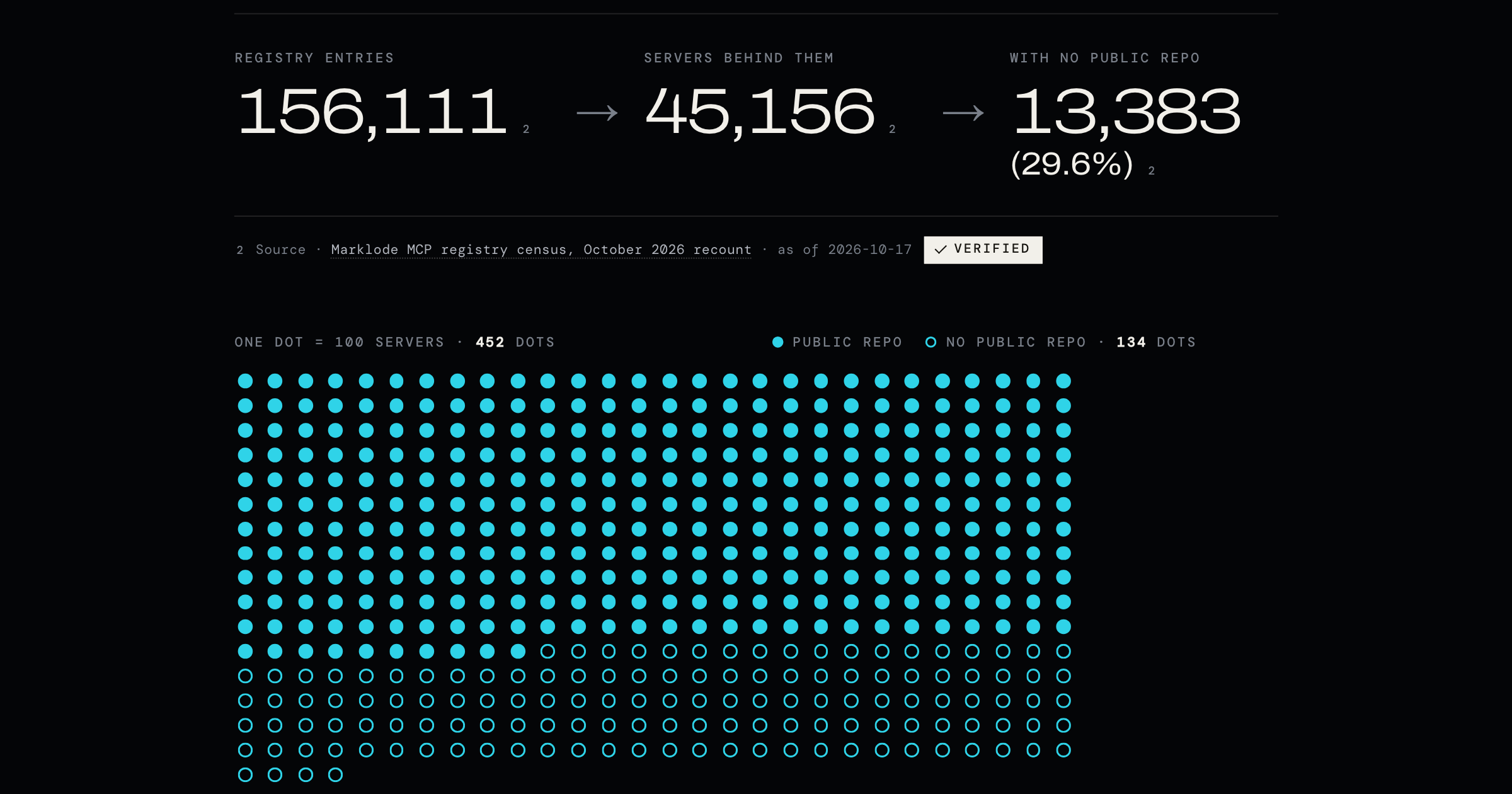Click the filled PUBLIC REPO legend dot
1512x794 pixels.
pos(778,342)
